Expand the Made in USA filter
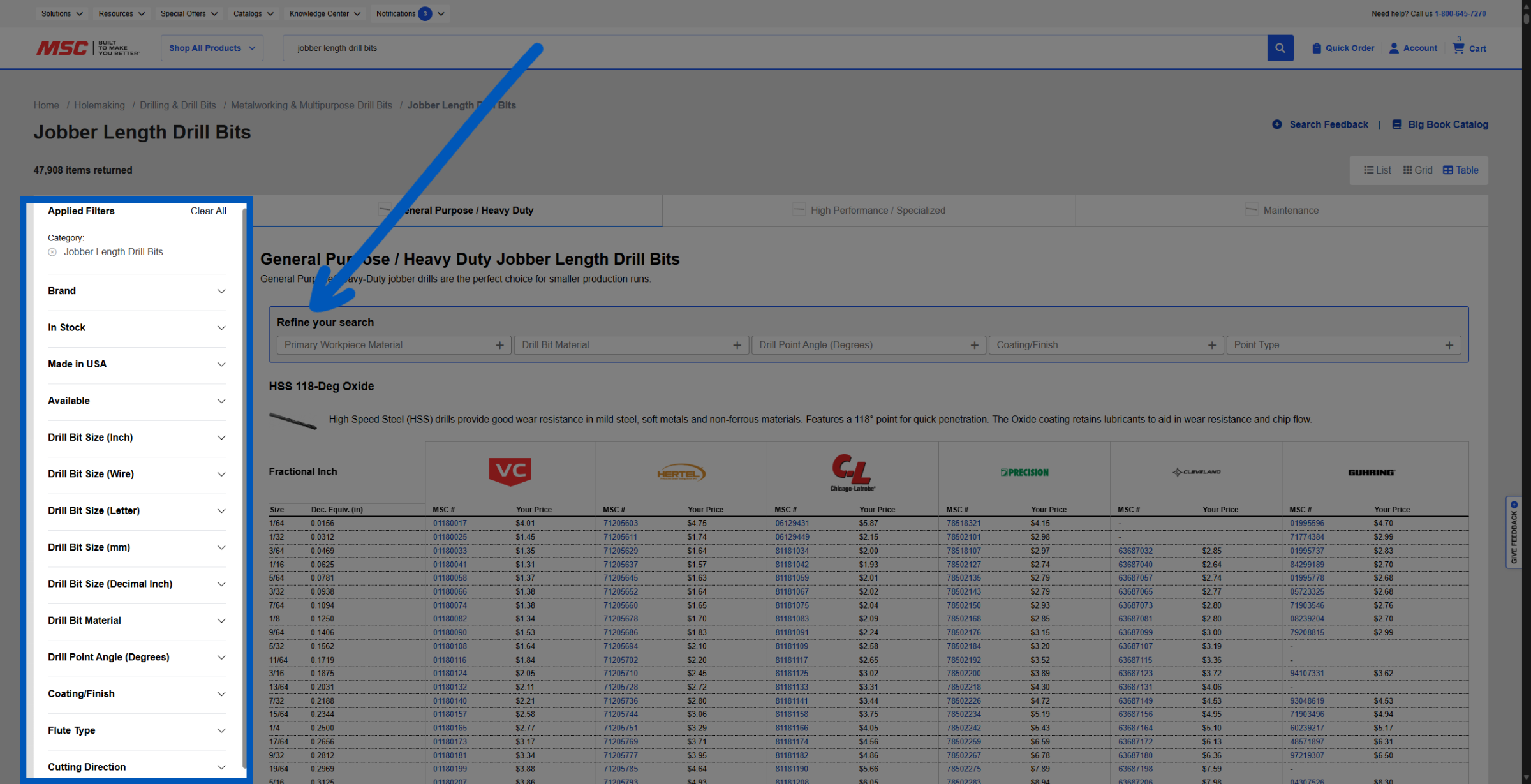The image size is (1531, 784). click(137, 364)
